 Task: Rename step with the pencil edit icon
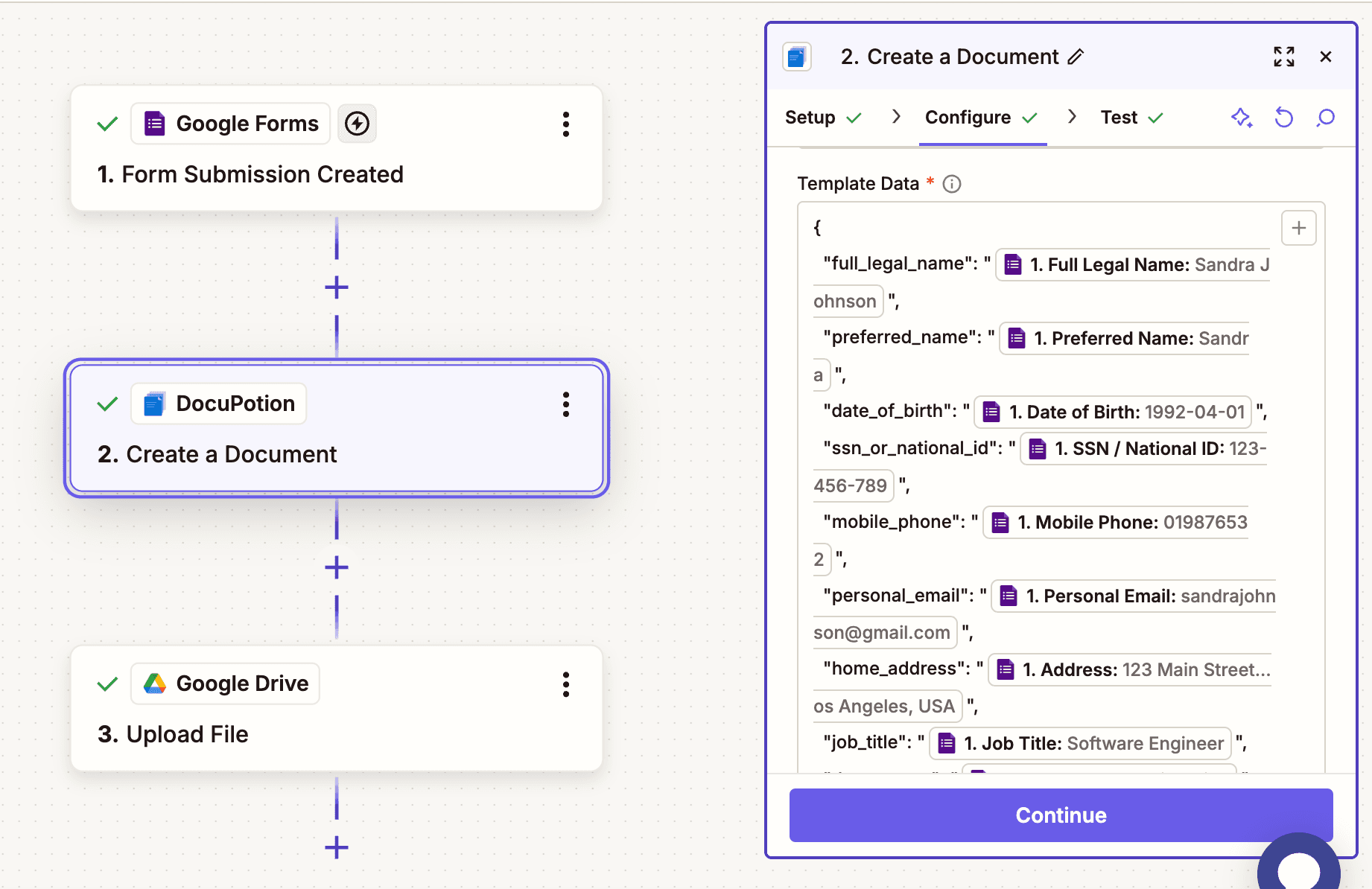pyautogui.click(x=1076, y=57)
